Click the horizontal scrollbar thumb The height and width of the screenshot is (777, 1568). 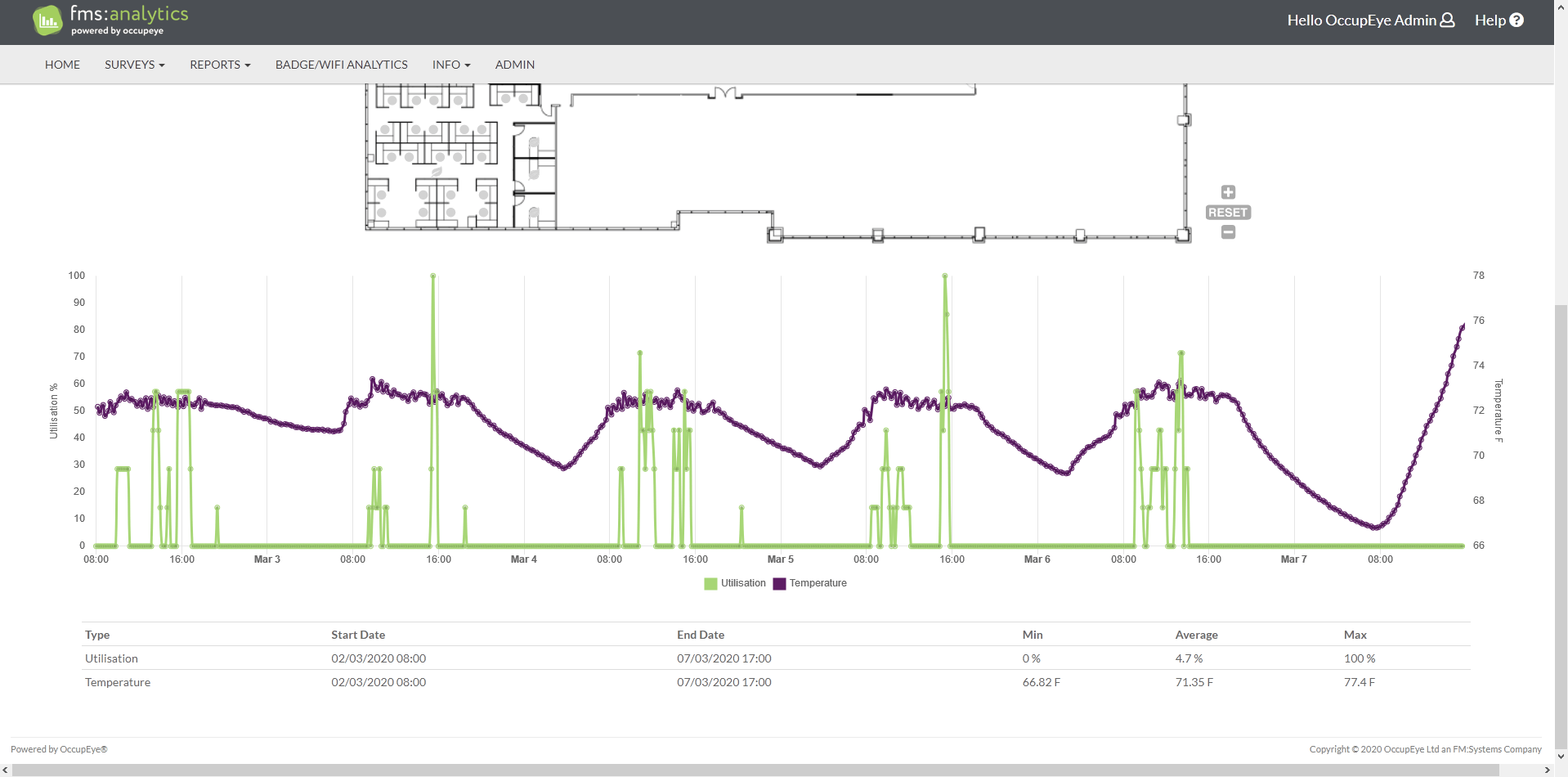(x=755, y=770)
